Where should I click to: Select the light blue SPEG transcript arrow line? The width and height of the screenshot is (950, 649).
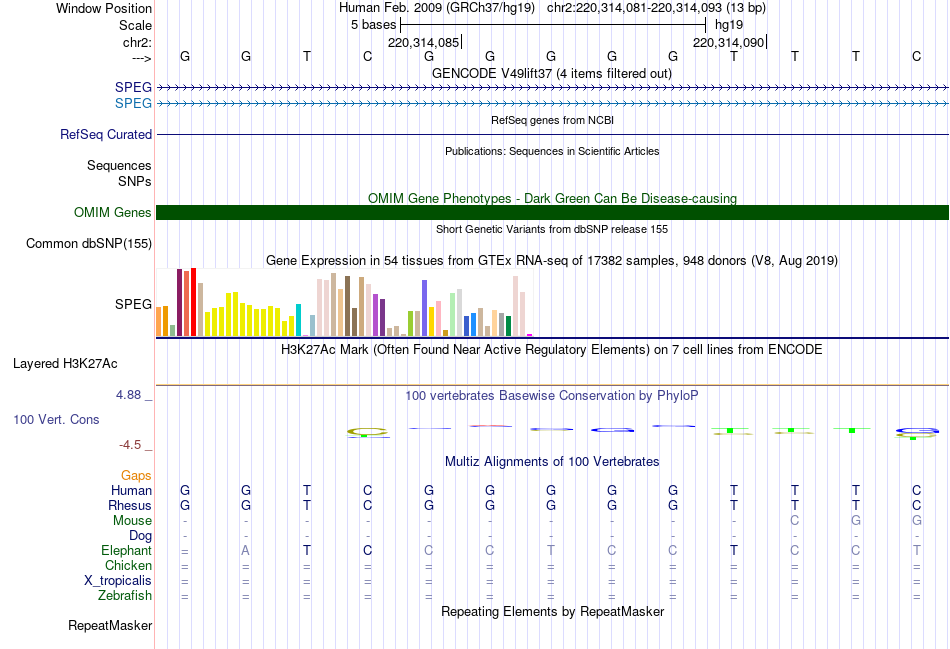(x=553, y=104)
